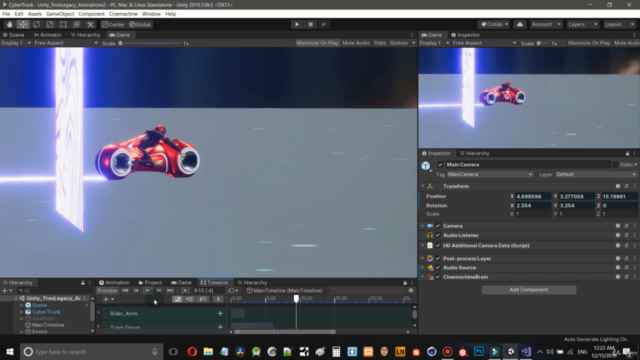Select MainTimeline in Hierarchy
This screenshot has height=360, width=640.
click(48, 325)
